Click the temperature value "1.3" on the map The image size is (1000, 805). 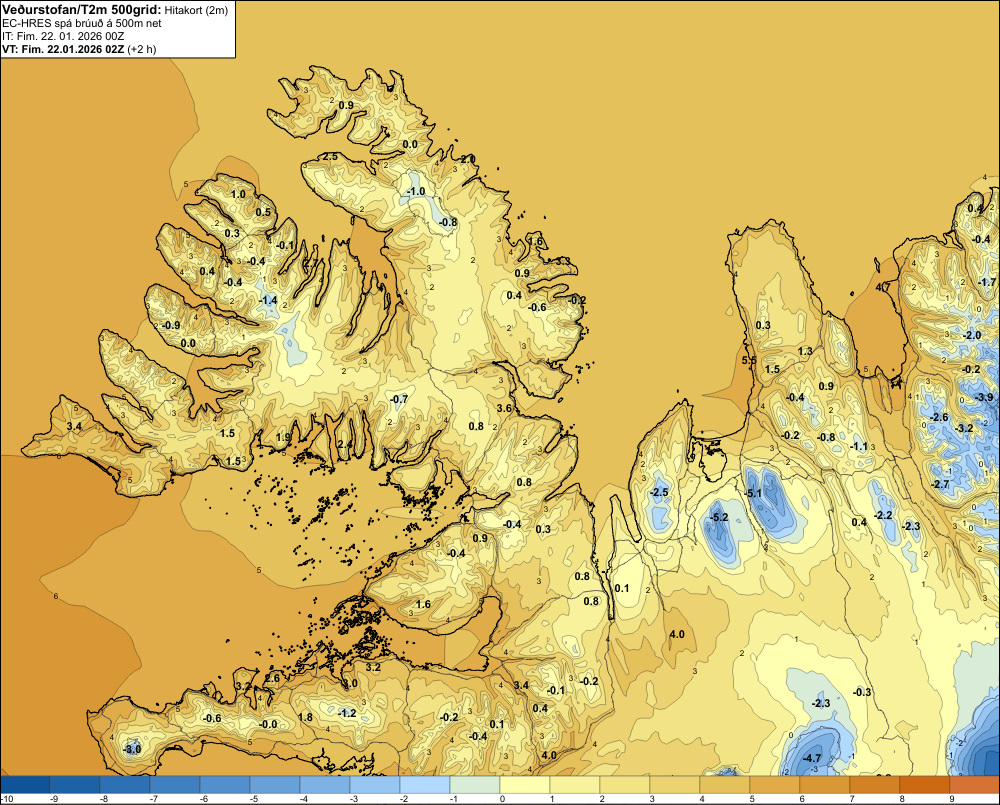[805, 351]
